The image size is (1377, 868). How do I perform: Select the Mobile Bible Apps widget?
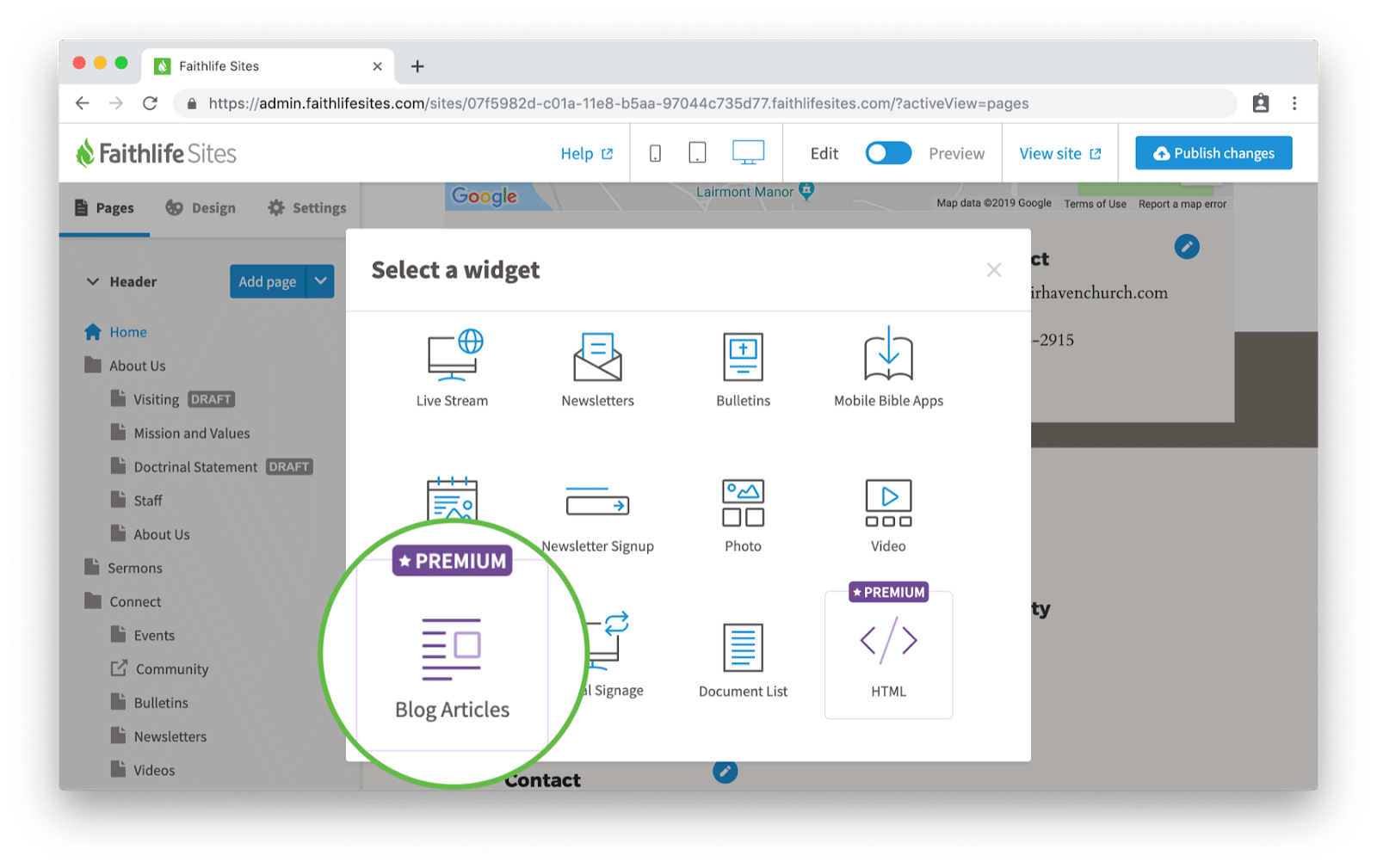[x=888, y=368]
